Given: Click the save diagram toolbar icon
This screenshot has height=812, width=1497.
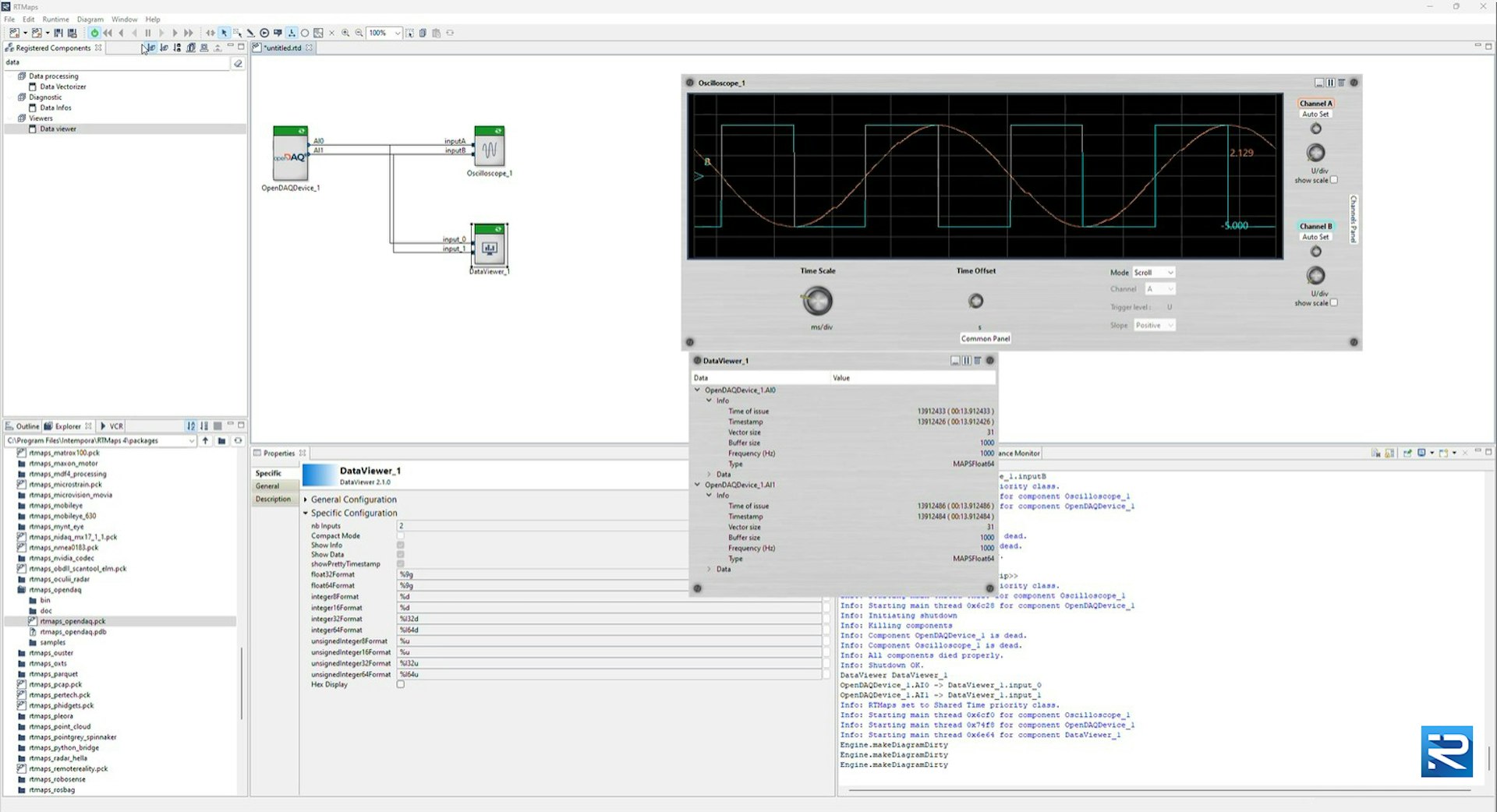Looking at the screenshot, I should point(58,33).
